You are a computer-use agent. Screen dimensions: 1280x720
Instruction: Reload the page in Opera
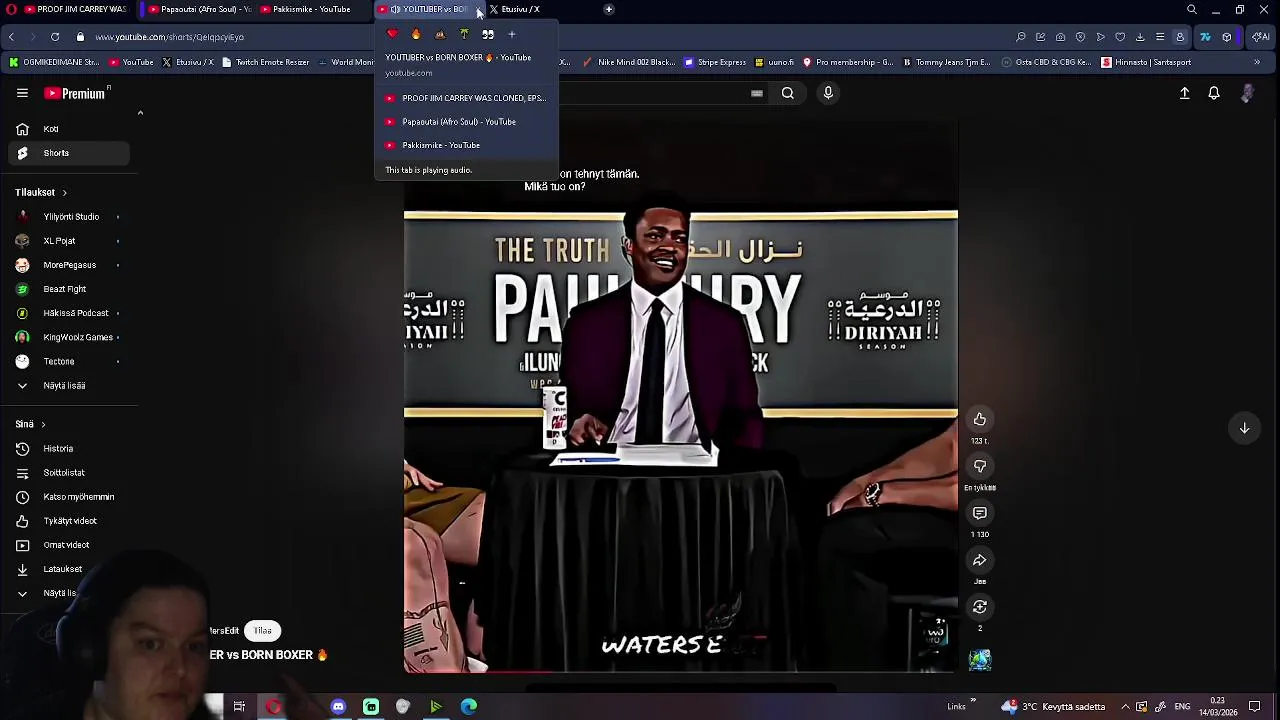click(x=55, y=37)
